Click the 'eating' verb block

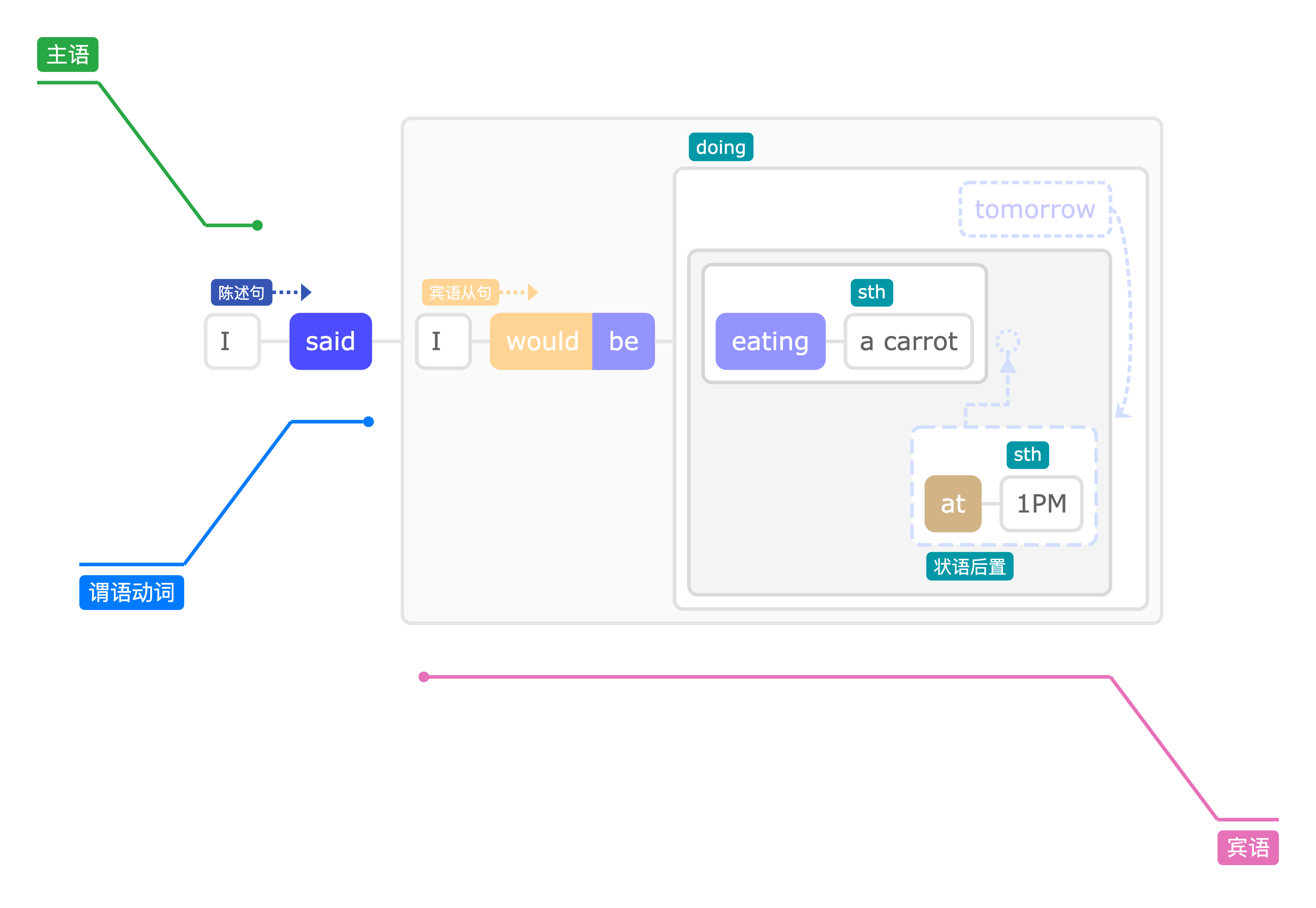pyautogui.click(x=770, y=341)
